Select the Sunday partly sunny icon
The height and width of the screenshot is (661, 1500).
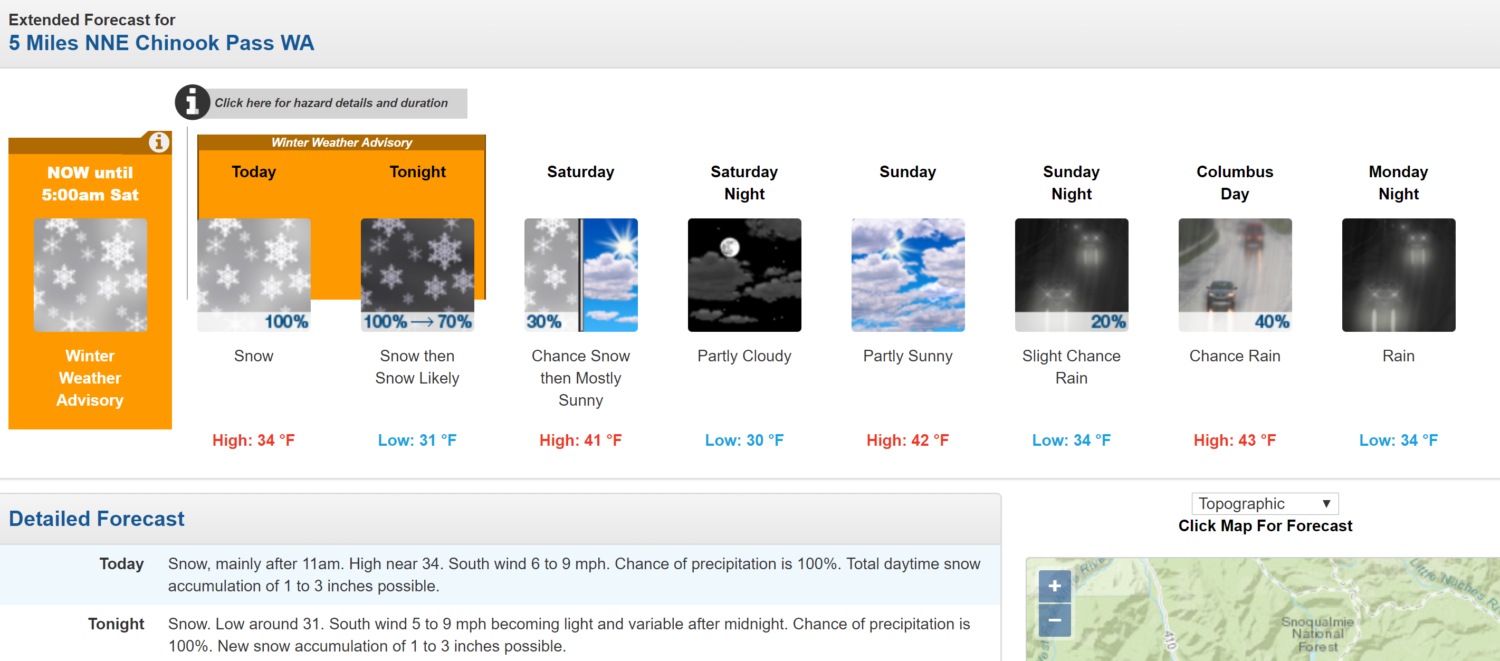(908, 275)
